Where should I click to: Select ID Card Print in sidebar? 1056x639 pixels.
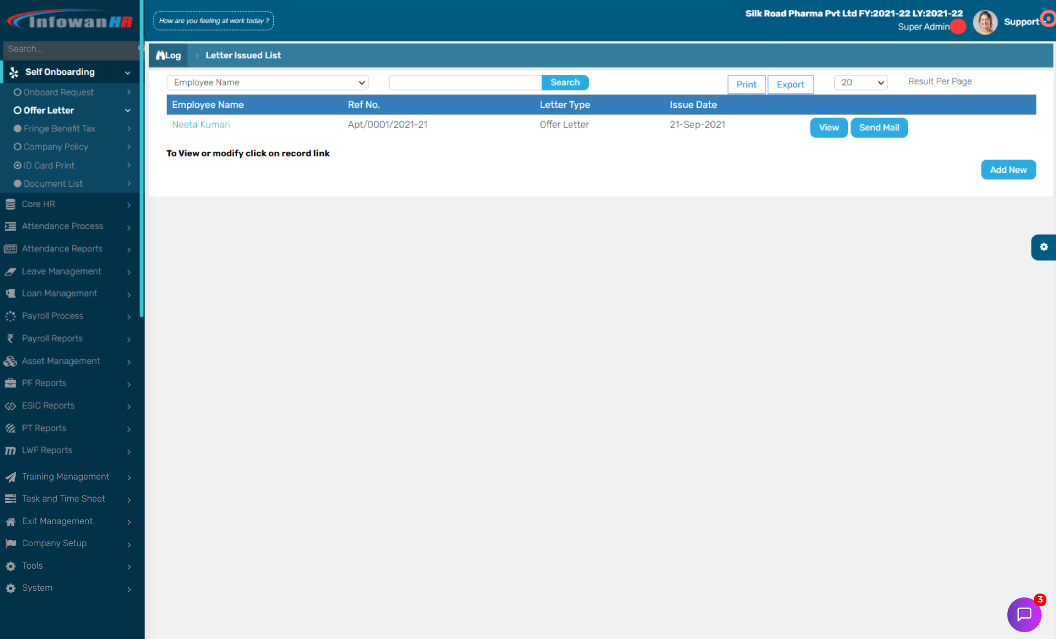tap(49, 165)
